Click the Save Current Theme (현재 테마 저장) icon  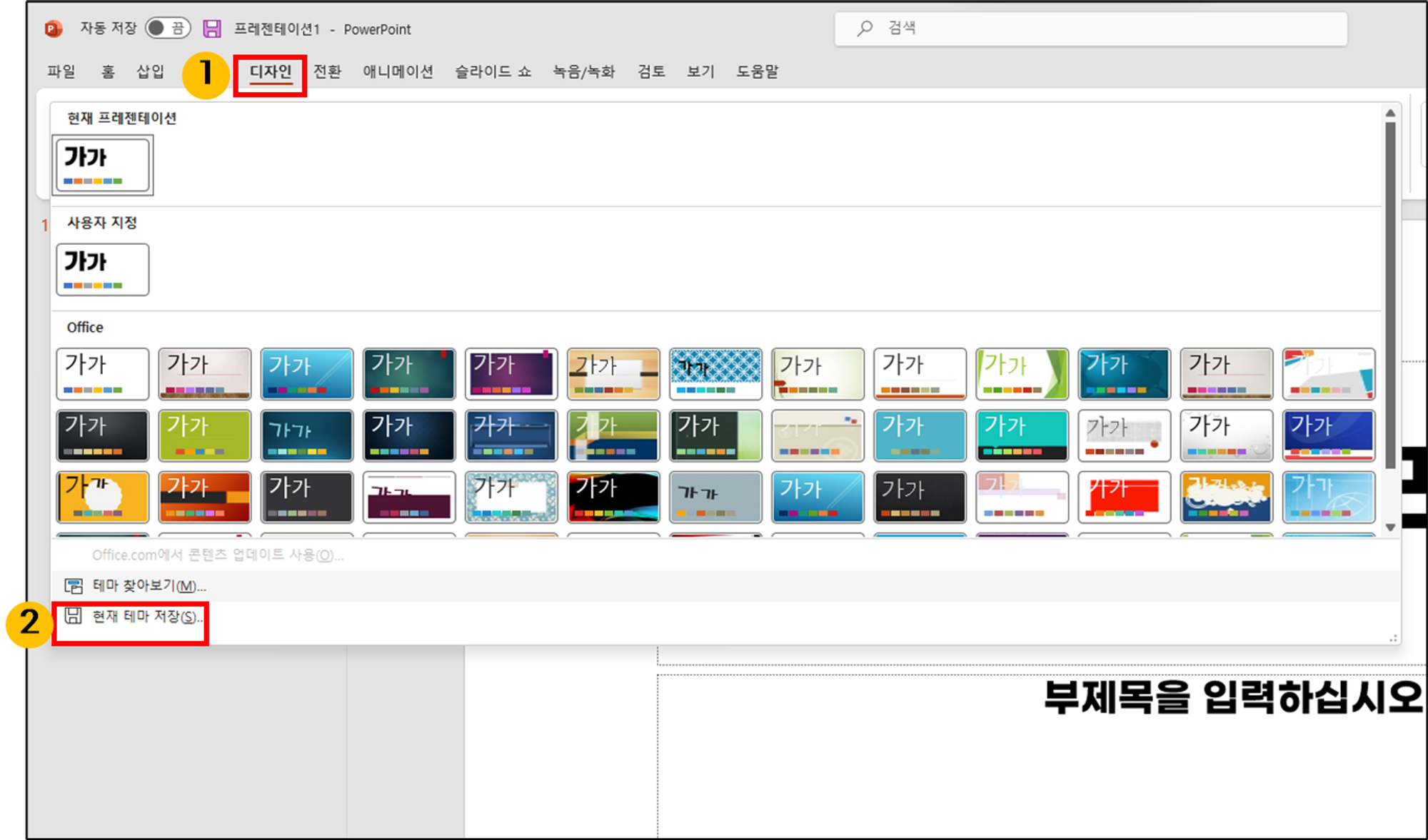pos(74,616)
